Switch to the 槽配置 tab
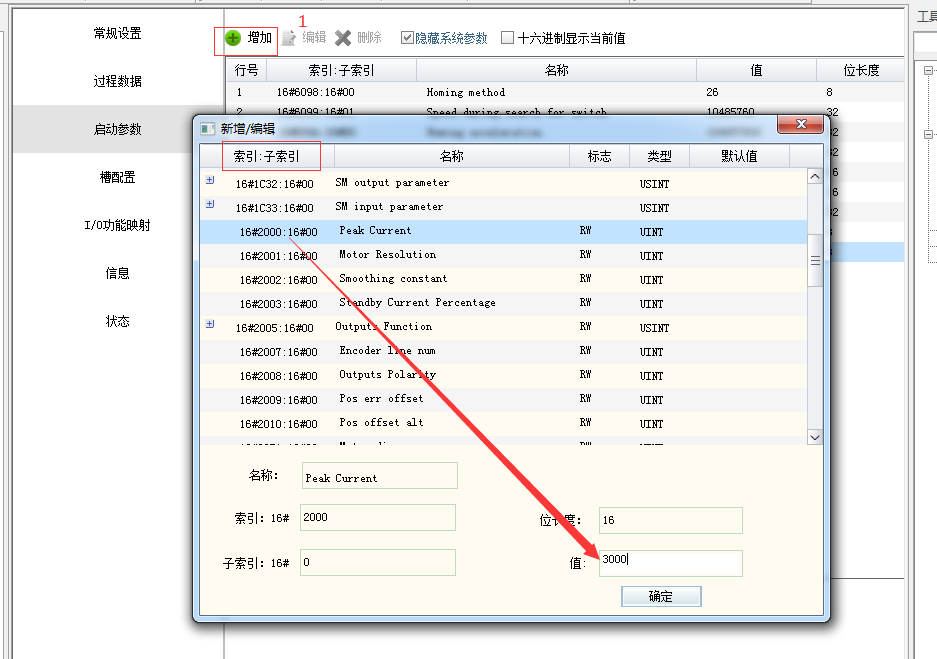This screenshot has height=659, width=937. [118, 177]
